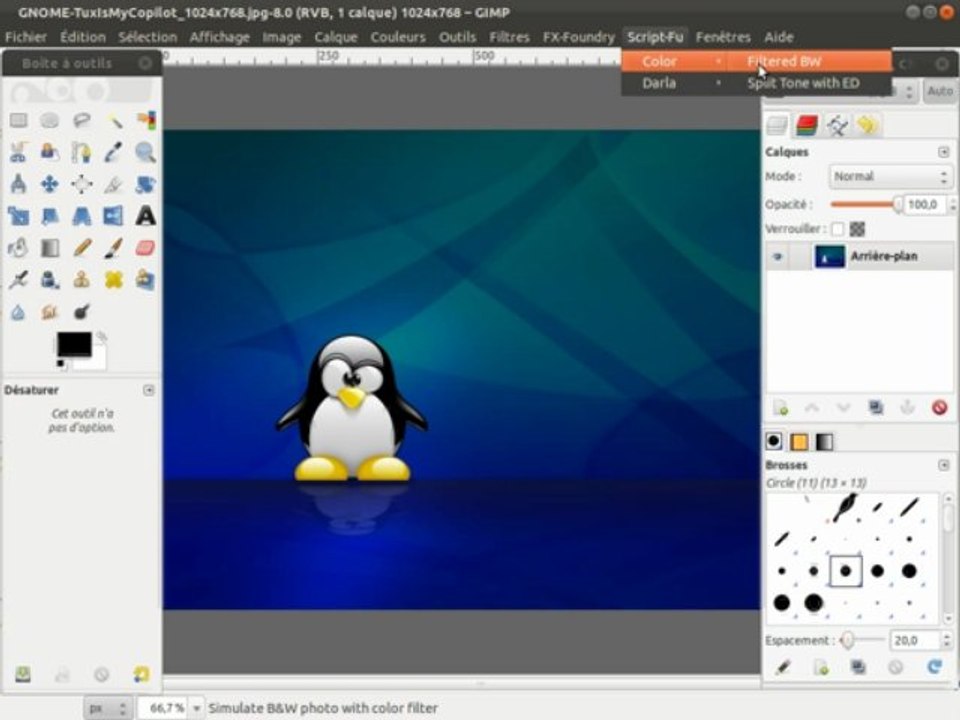The width and height of the screenshot is (960, 720).
Task: Toggle link chain column of Arrière-plan layer
Action: (x=800, y=257)
